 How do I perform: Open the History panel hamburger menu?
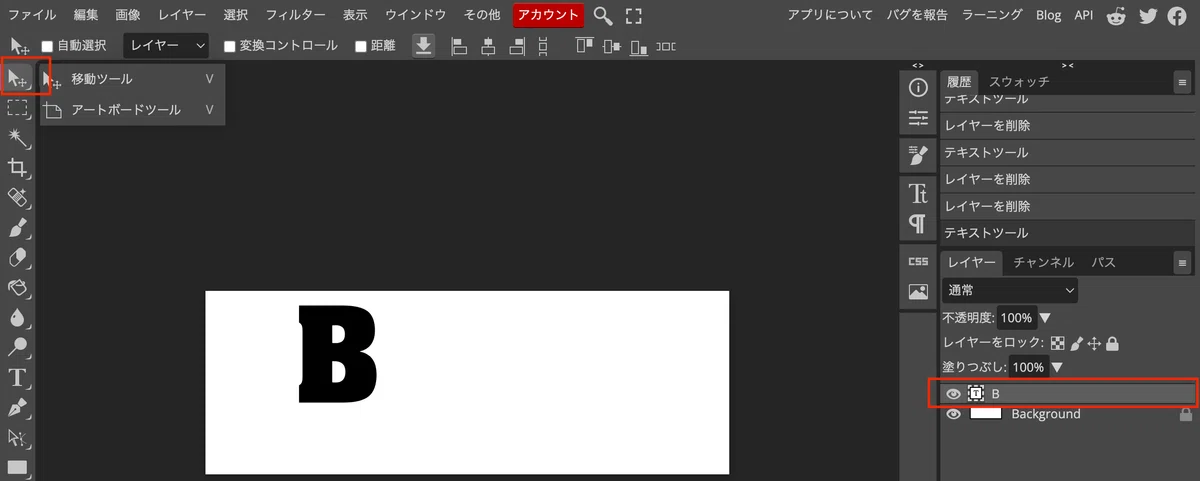pyautogui.click(x=1182, y=82)
